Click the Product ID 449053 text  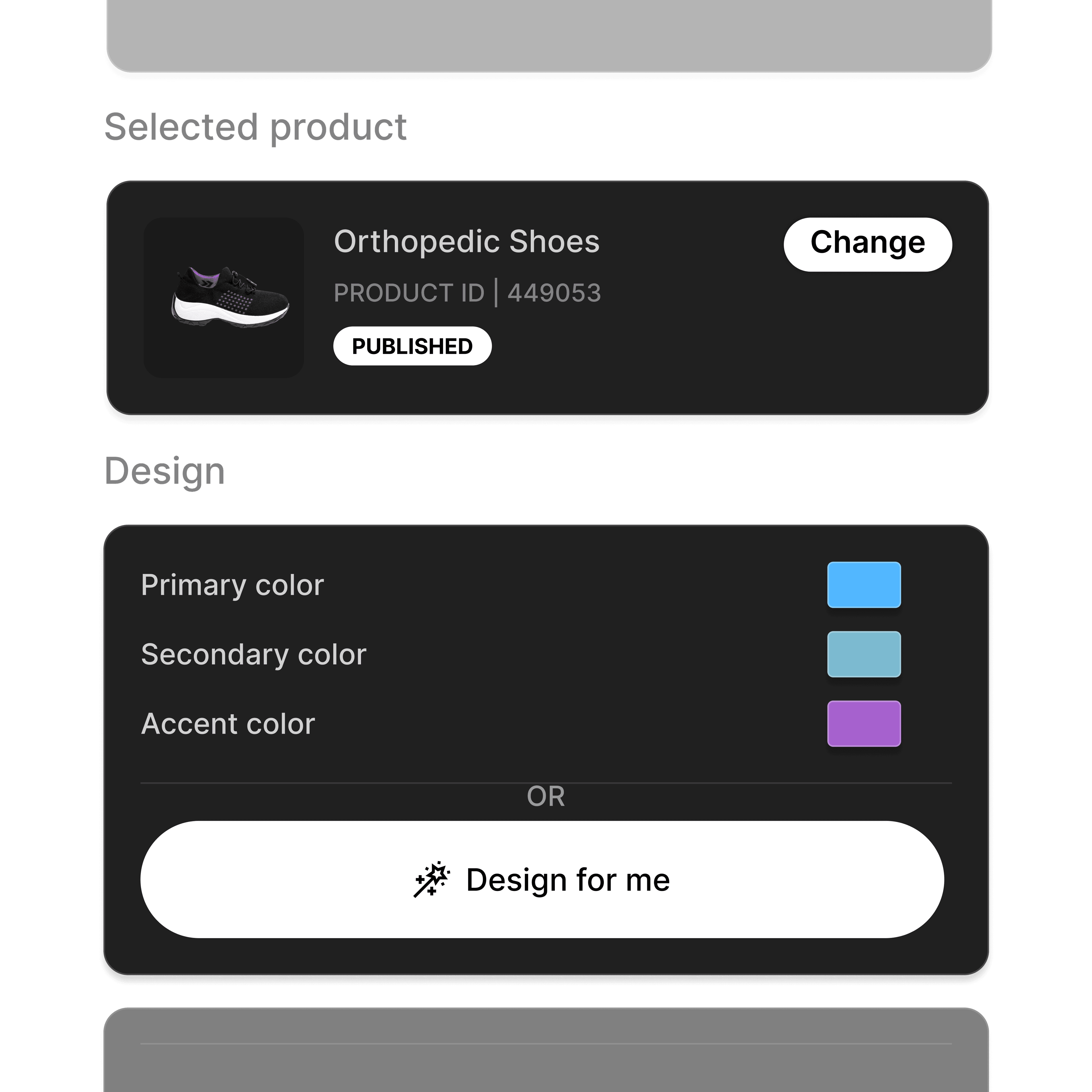[x=467, y=293]
